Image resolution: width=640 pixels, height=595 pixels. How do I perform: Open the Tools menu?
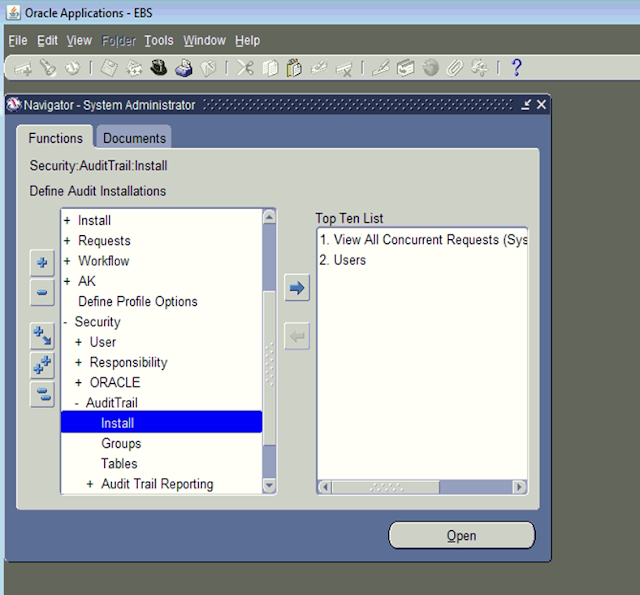click(x=158, y=41)
